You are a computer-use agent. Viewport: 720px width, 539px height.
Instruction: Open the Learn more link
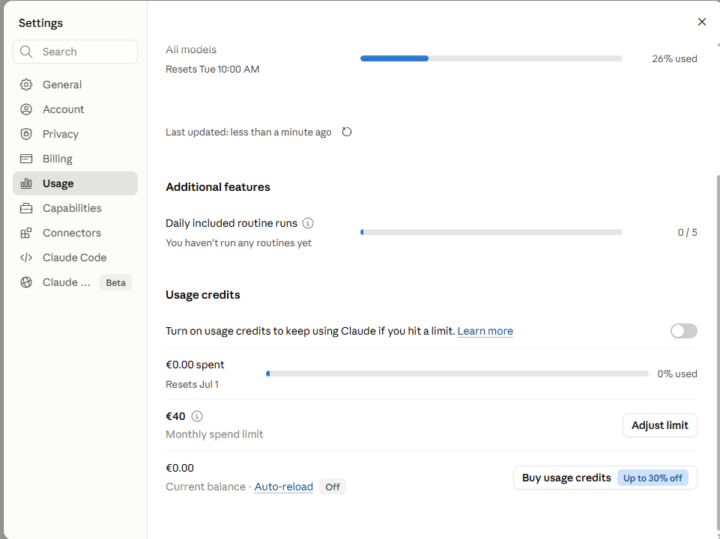click(x=485, y=331)
